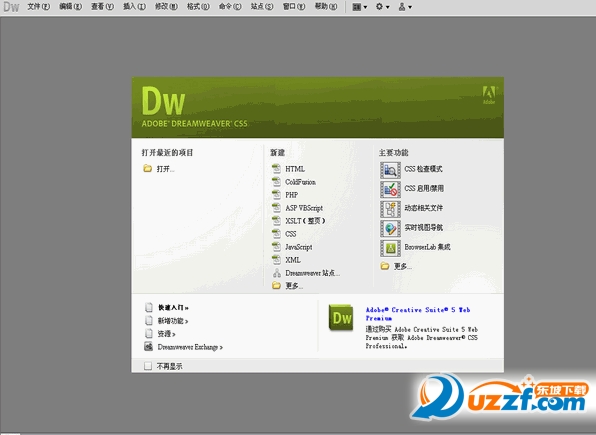The width and height of the screenshot is (596, 435).
Task: Open the 快速入门 » link
Action: click(173, 308)
